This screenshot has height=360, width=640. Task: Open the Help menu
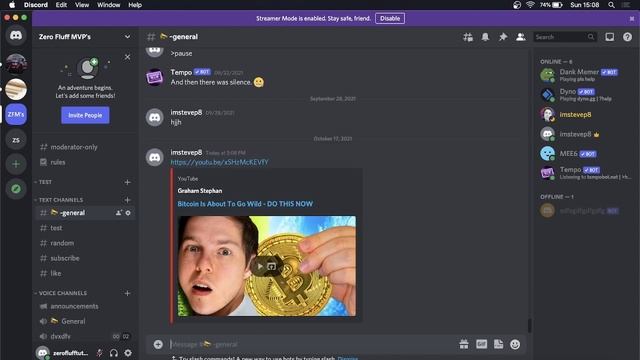click(x=135, y=5)
